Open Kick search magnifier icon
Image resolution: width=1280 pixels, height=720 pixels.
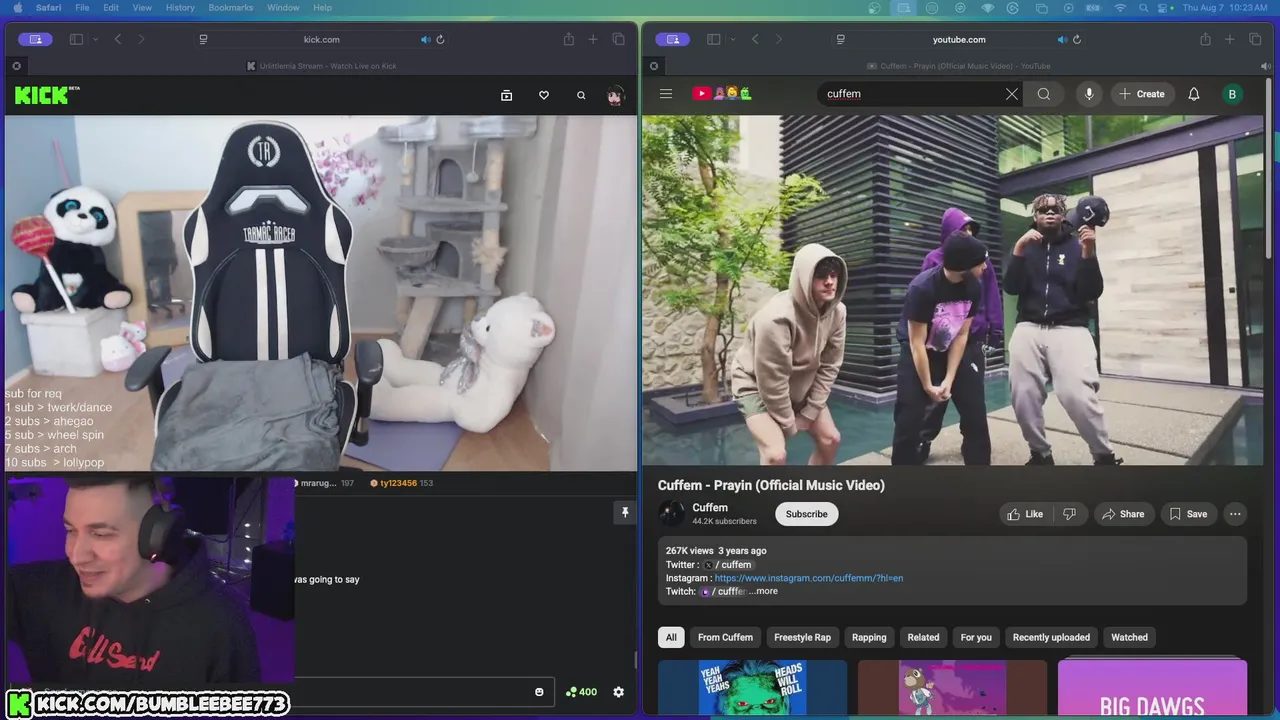click(x=581, y=95)
